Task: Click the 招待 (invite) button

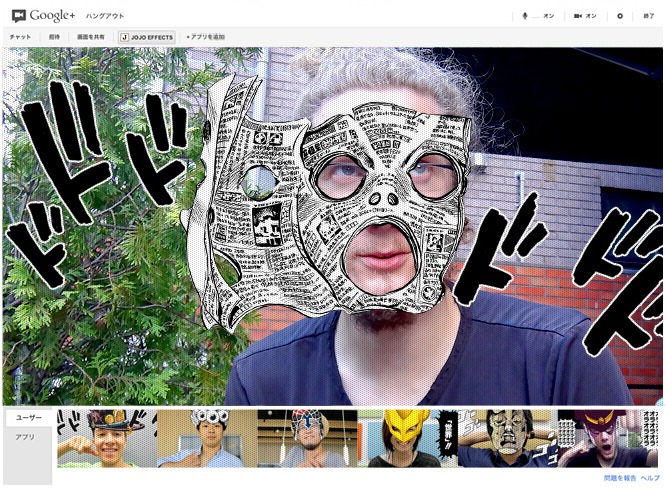Action: (54, 37)
